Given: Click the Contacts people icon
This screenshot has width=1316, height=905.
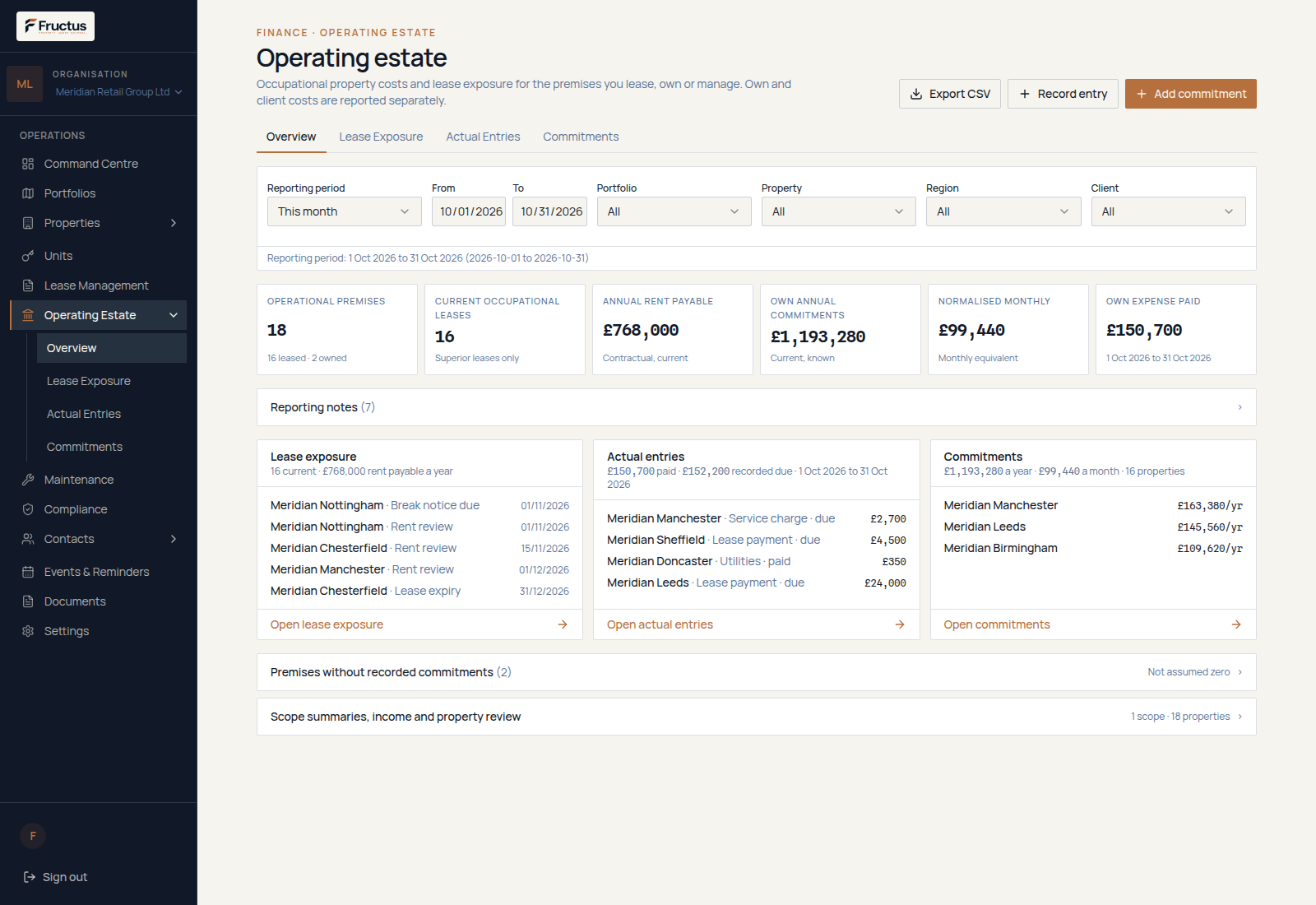Looking at the screenshot, I should coord(28,539).
